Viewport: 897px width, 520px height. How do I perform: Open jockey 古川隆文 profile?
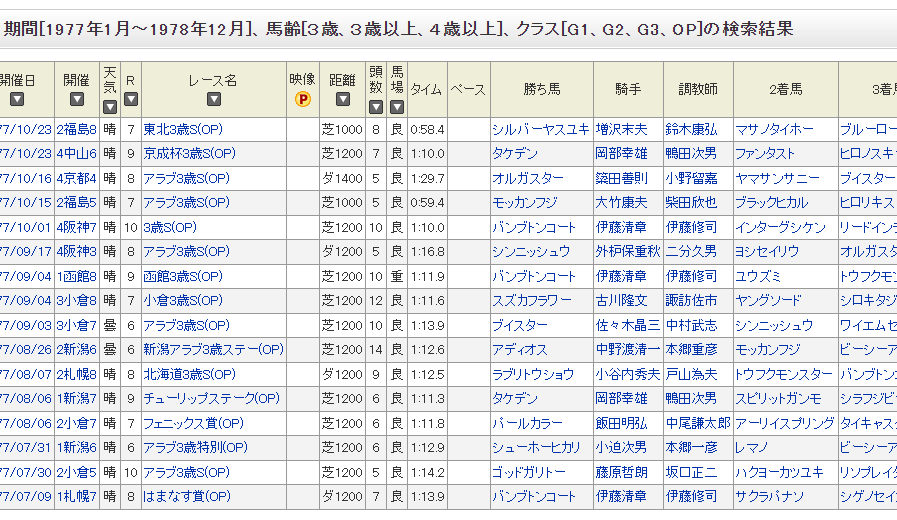click(621, 301)
